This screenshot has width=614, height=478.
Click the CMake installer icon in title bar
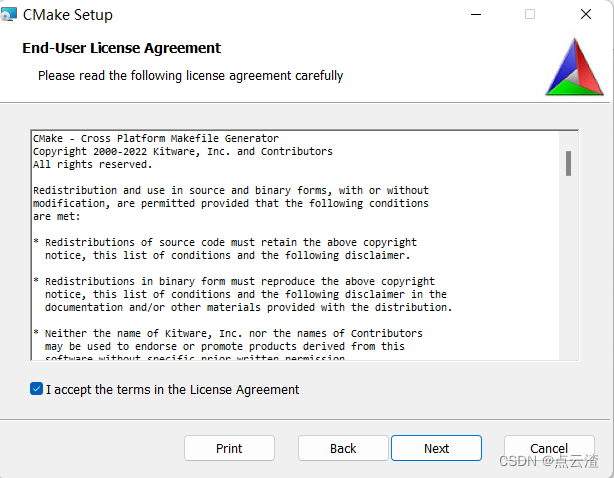(x=9, y=15)
